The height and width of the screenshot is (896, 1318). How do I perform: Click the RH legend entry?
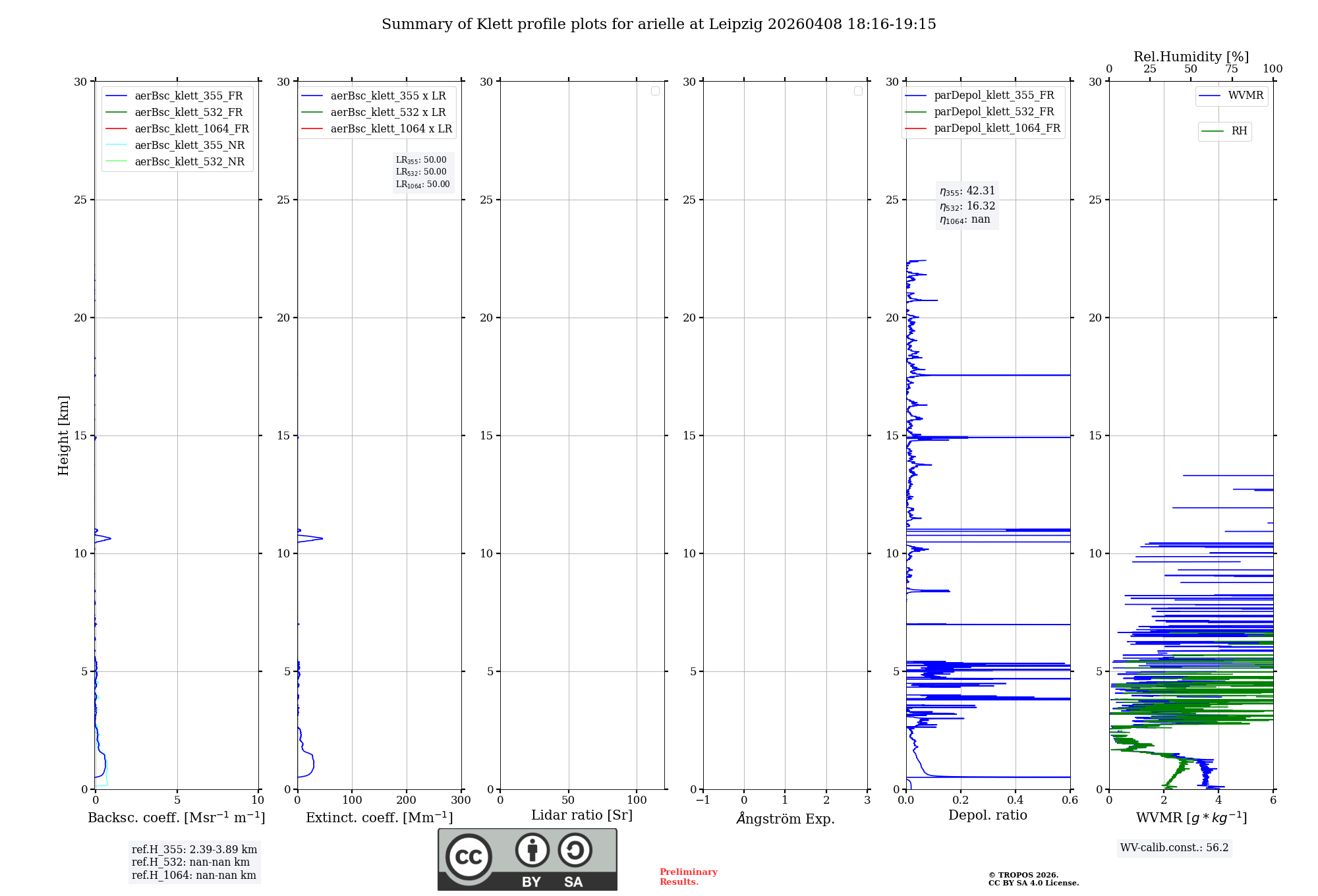(x=1238, y=131)
